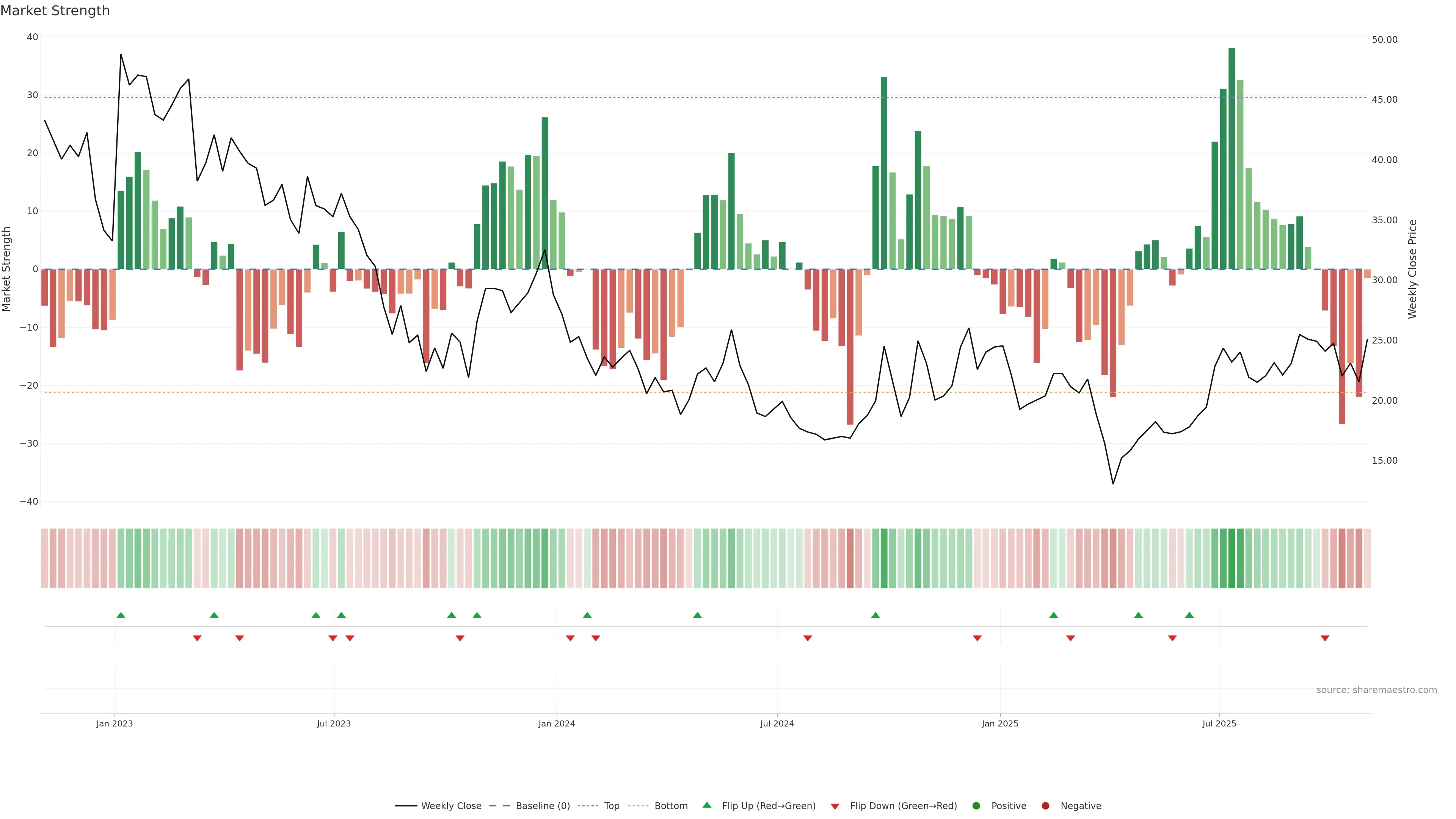Viewport: 1456px width, 819px height.
Task: Click the Market Strength chart title
Action: (x=55, y=11)
